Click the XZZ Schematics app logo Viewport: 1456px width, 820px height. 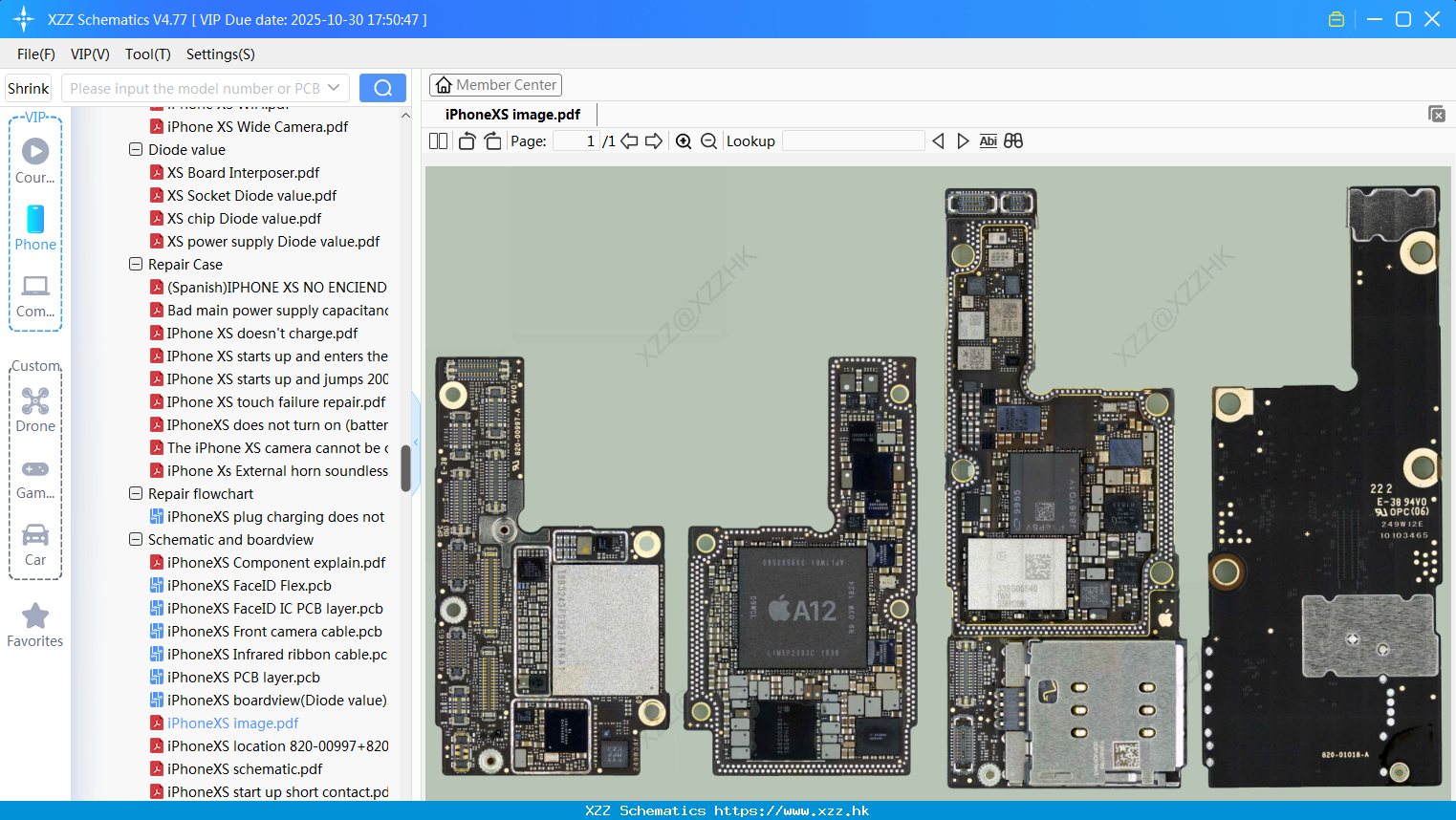pyautogui.click(x=24, y=19)
